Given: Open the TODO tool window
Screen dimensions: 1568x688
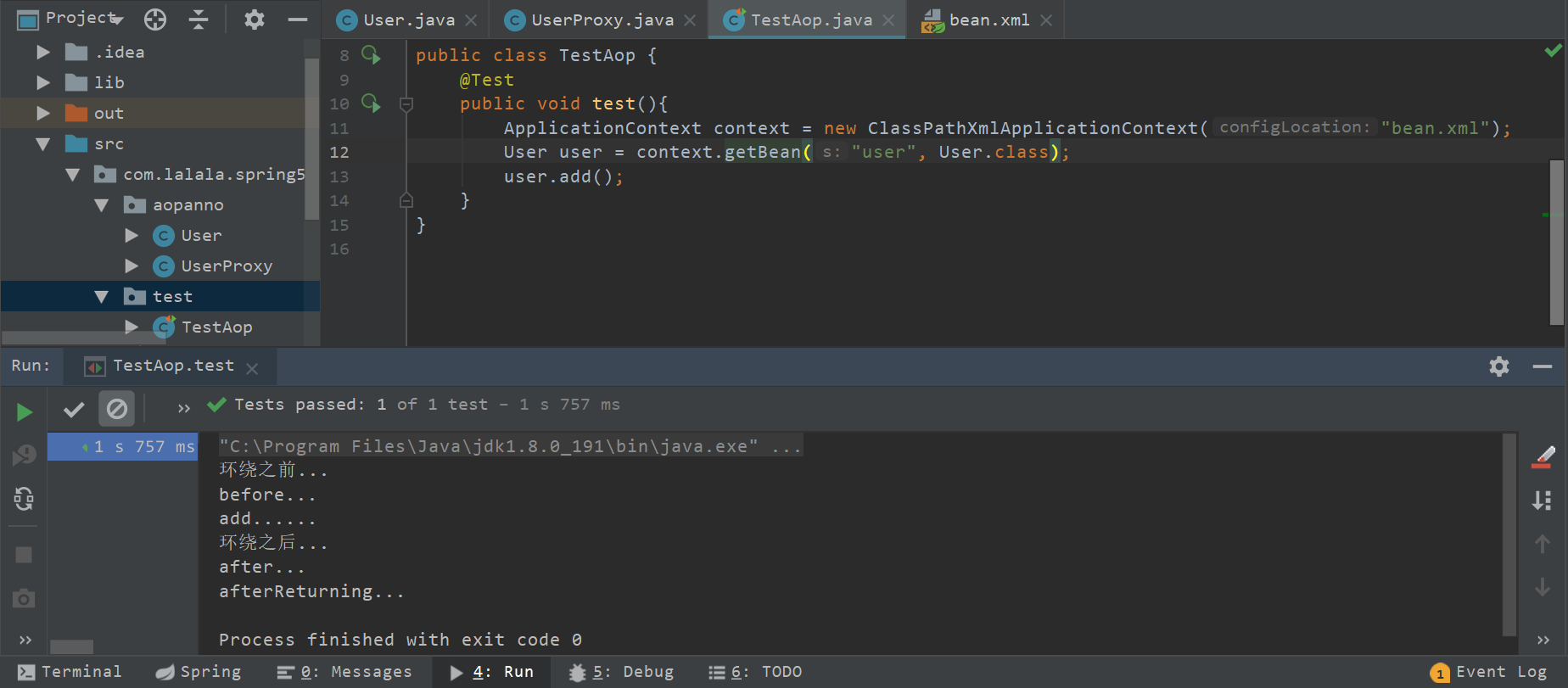Looking at the screenshot, I should point(755,672).
